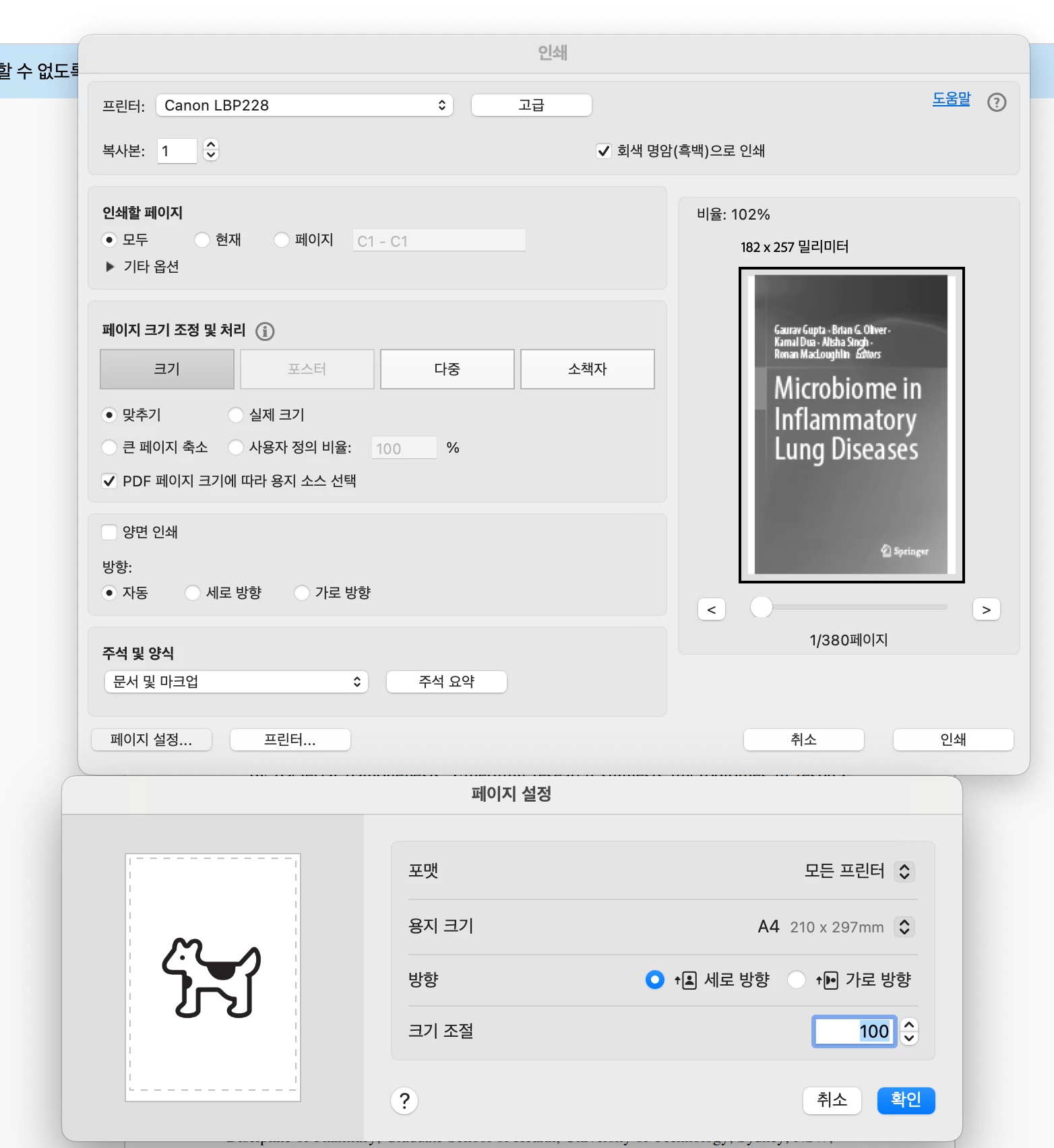Open the 도움말 link
Viewport: 1054px width, 1148px height.
tap(951, 98)
